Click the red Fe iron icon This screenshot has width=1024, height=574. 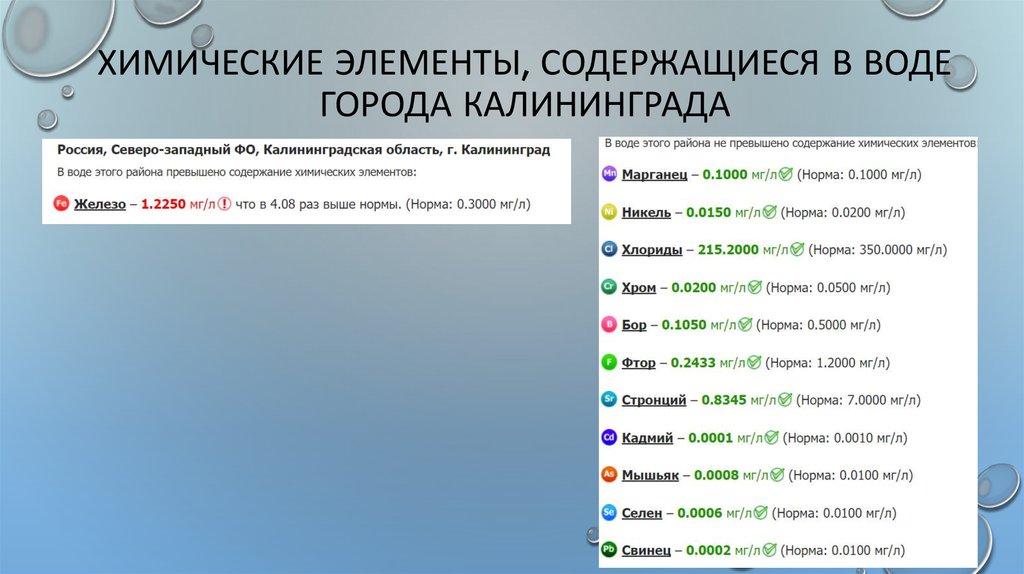[x=61, y=203]
